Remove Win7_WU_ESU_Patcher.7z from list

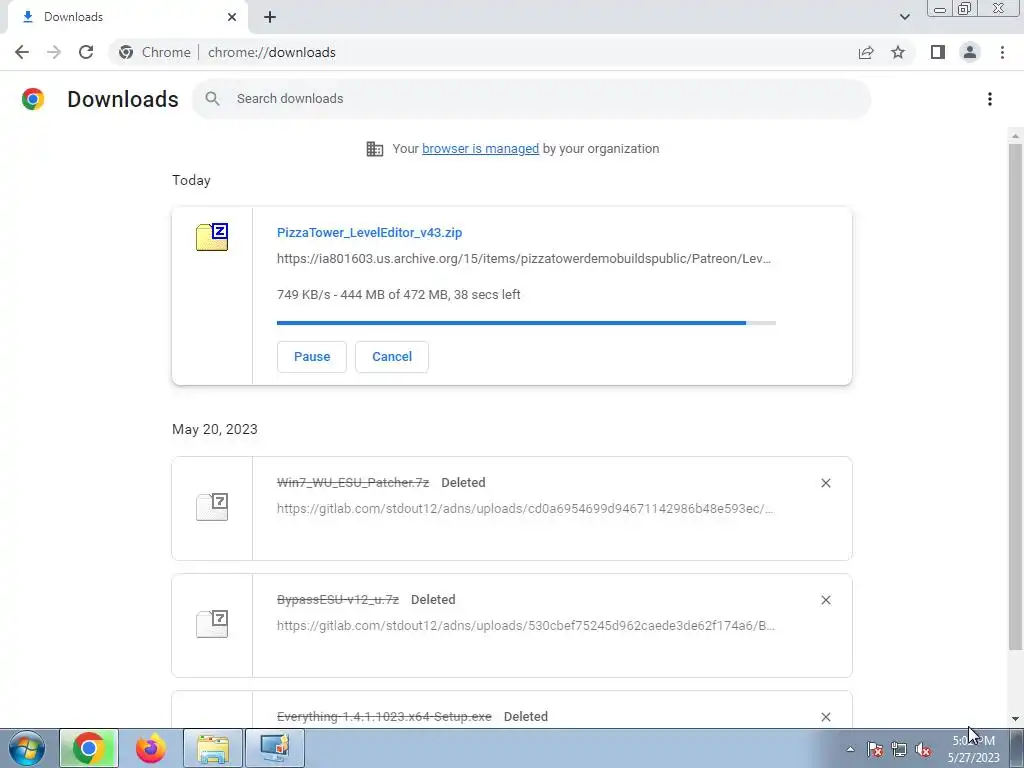coord(825,483)
